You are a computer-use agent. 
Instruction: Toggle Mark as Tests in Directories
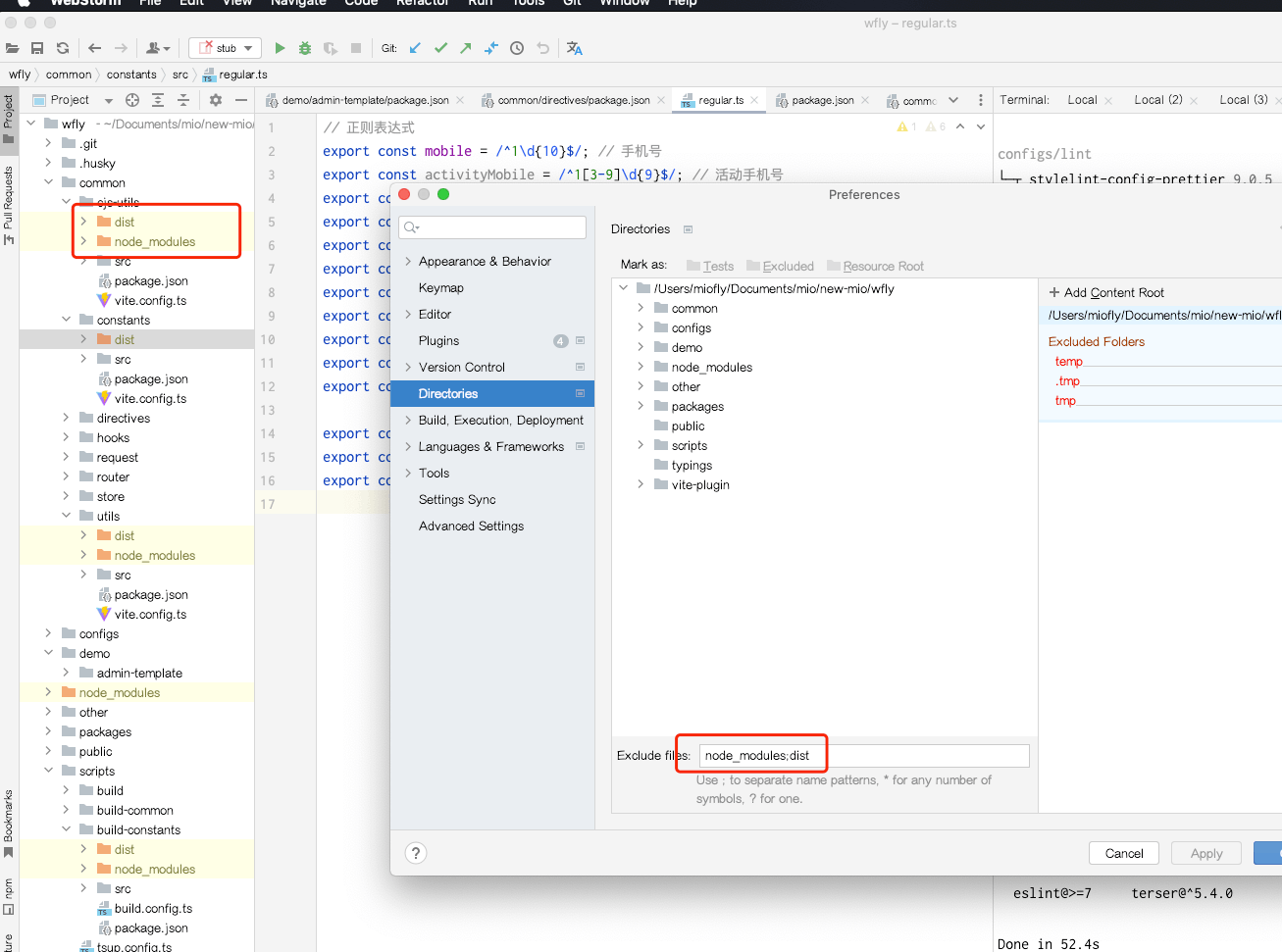(x=710, y=266)
